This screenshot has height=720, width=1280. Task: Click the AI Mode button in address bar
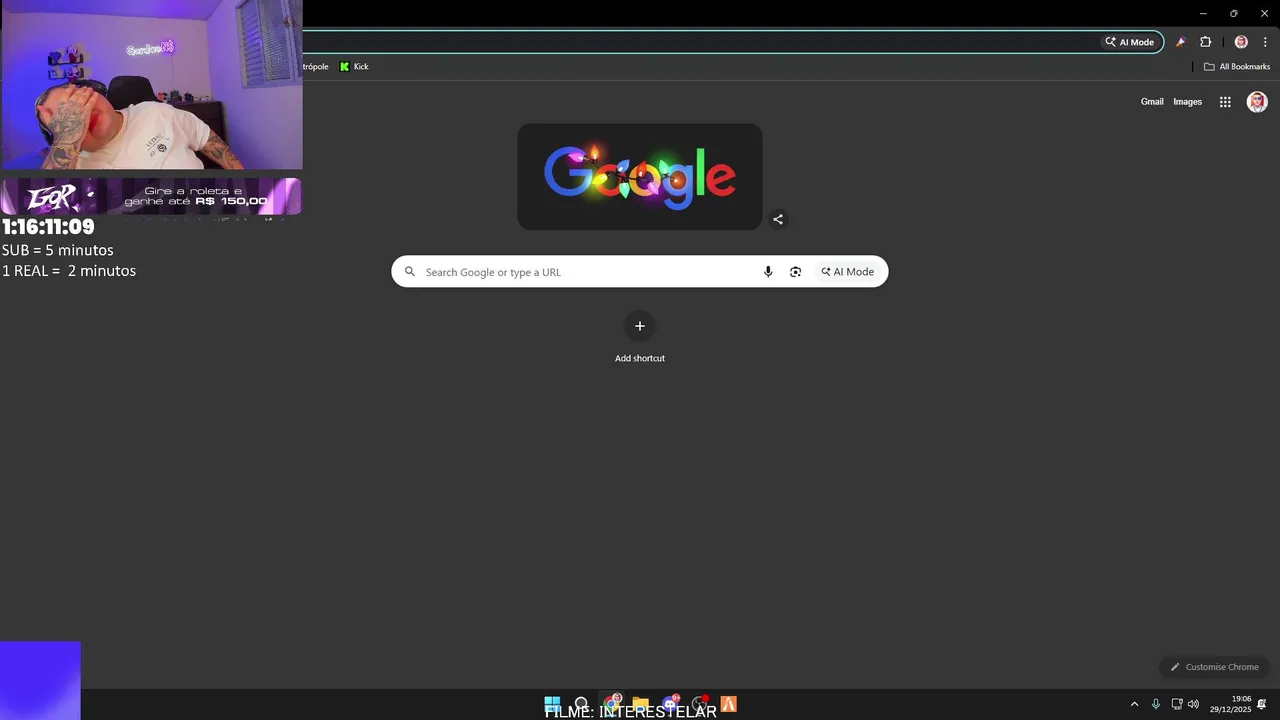[x=1130, y=42]
